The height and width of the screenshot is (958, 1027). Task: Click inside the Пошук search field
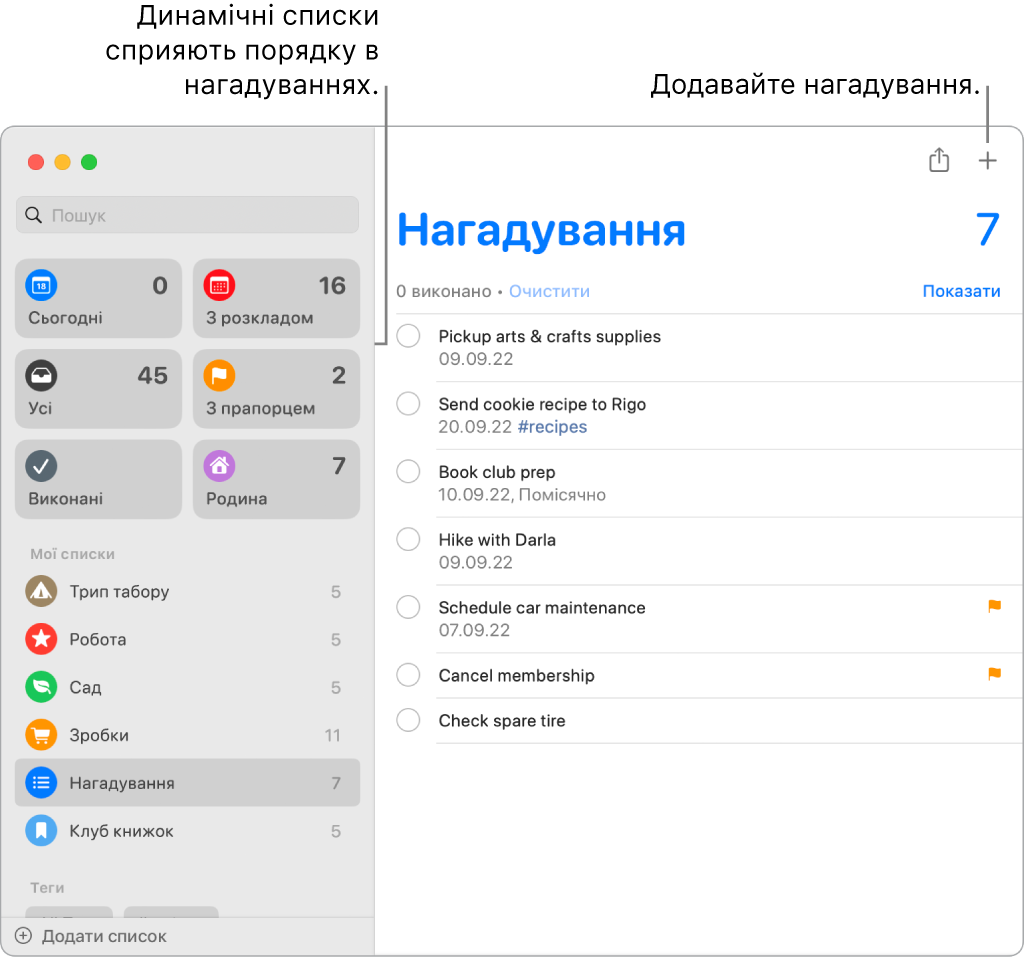point(187,215)
